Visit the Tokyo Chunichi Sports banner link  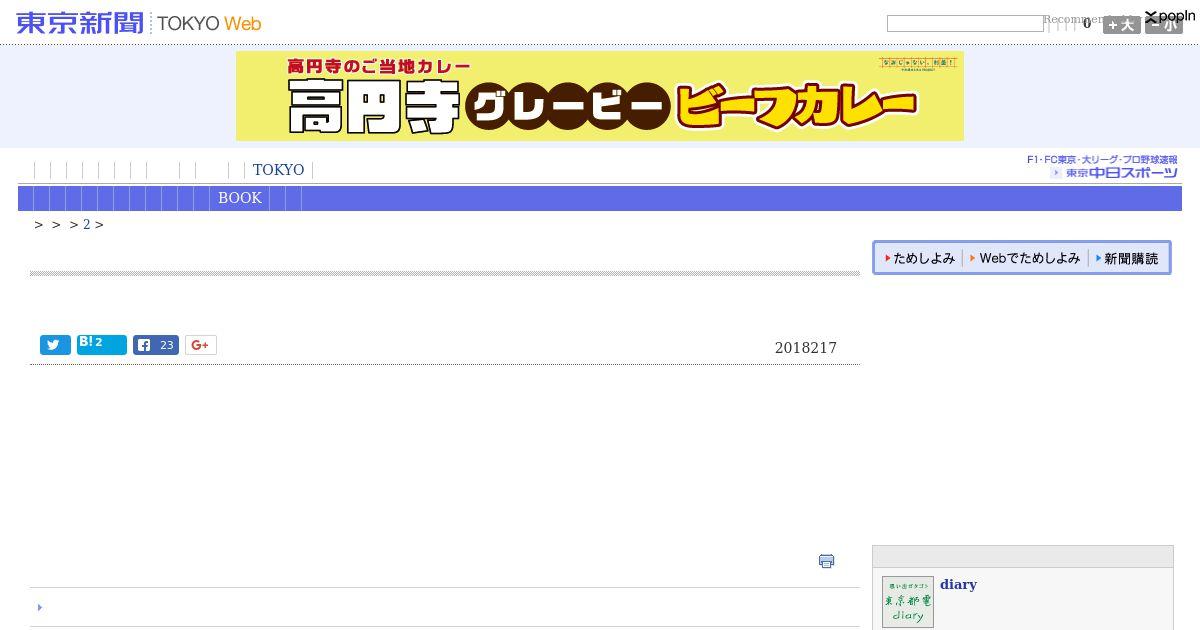pyautogui.click(x=1102, y=167)
